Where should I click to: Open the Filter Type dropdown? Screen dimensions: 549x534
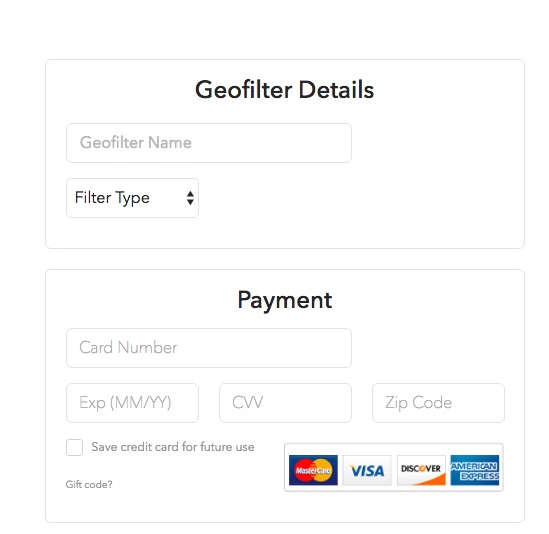(132, 198)
